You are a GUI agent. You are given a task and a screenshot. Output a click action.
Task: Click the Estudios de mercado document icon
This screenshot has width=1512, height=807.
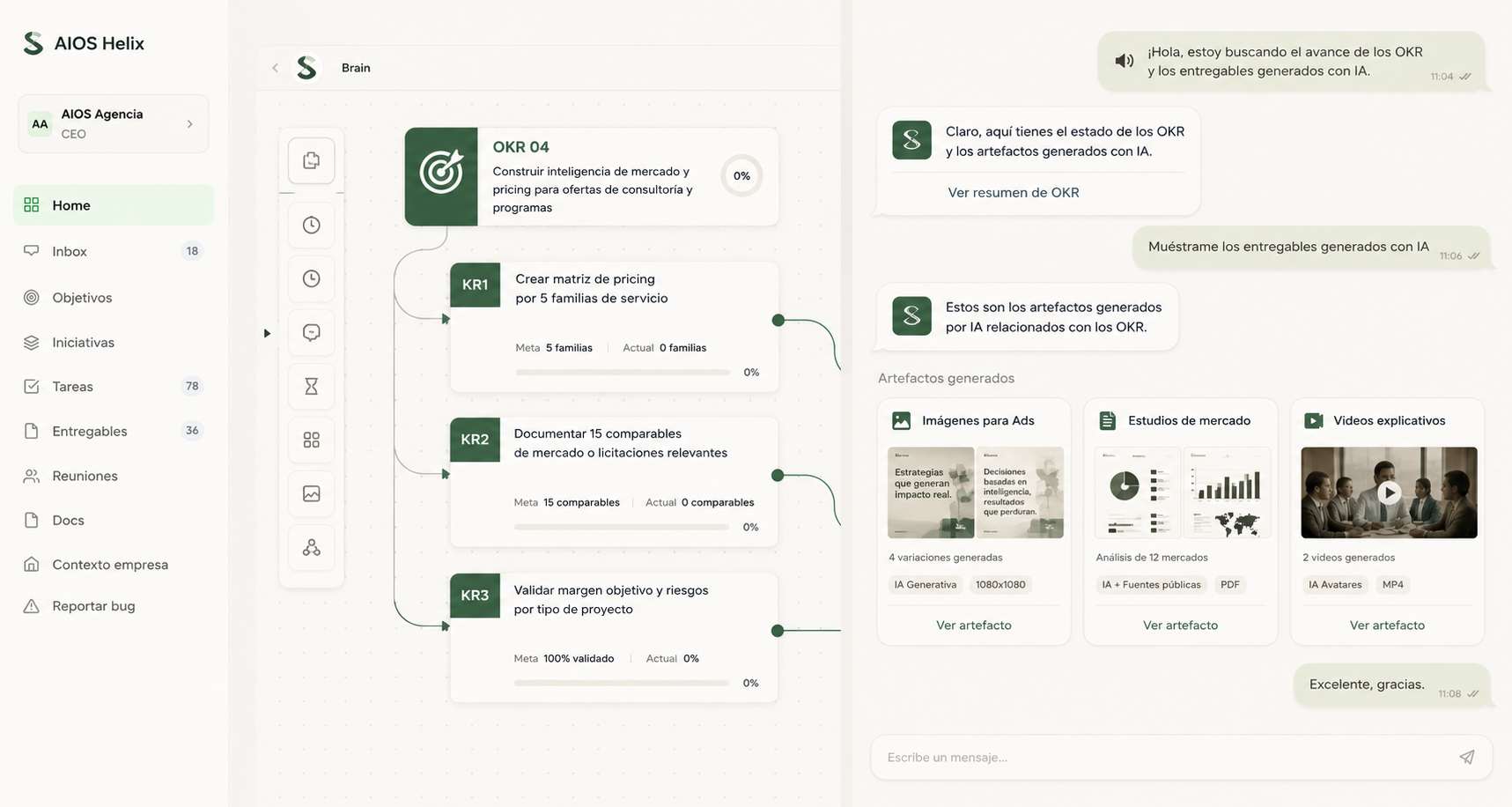(1108, 421)
